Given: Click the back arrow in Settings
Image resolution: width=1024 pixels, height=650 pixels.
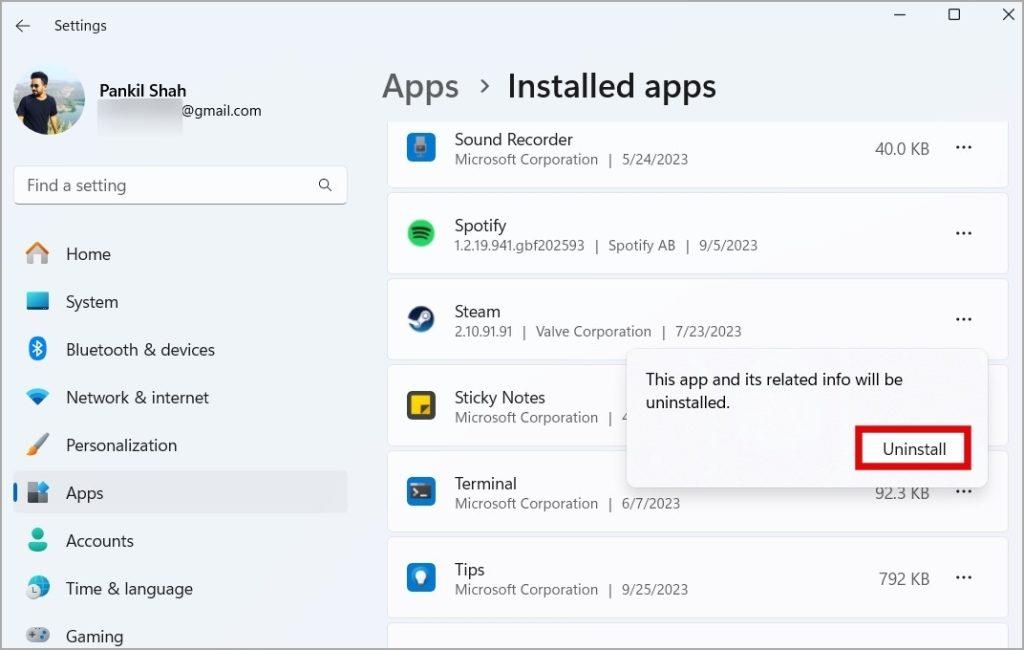Looking at the screenshot, I should (23, 25).
